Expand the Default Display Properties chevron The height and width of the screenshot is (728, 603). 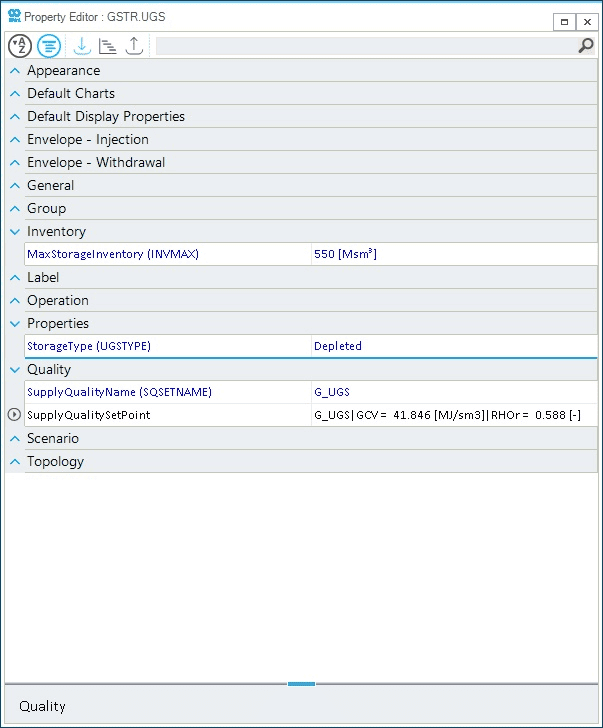15,117
